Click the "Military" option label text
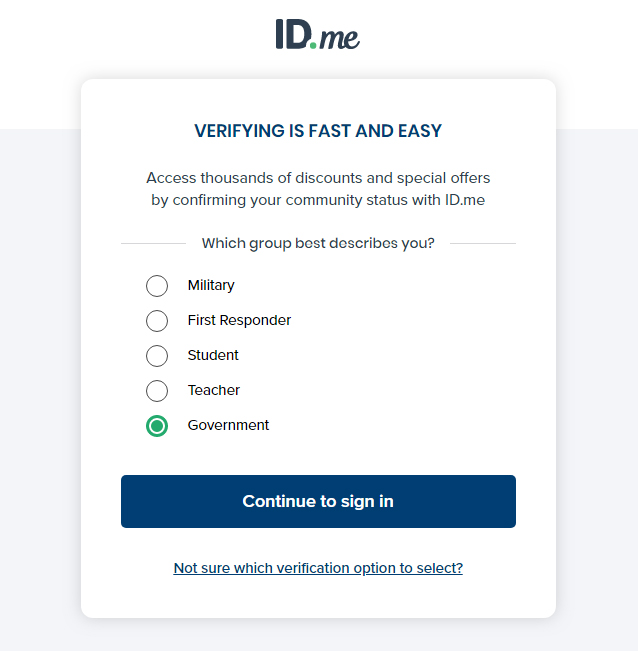 point(211,285)
